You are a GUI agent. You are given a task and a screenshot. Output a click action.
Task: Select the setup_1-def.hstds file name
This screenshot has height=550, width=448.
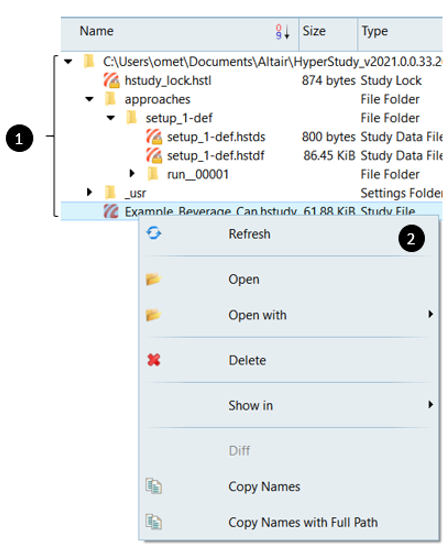tap(216, 137)
